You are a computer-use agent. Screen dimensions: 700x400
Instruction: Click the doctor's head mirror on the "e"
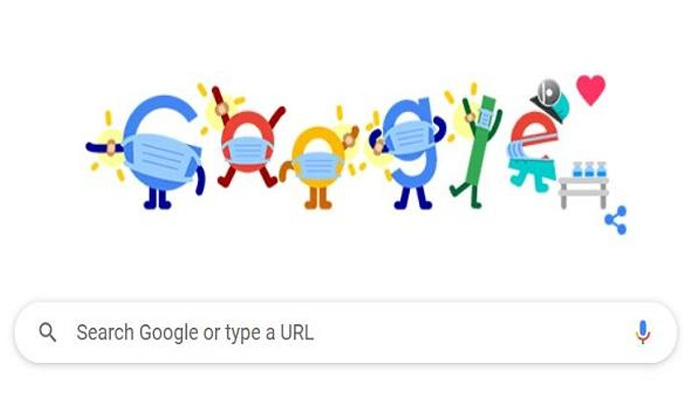pyautogui.click(x=548, y=92)
